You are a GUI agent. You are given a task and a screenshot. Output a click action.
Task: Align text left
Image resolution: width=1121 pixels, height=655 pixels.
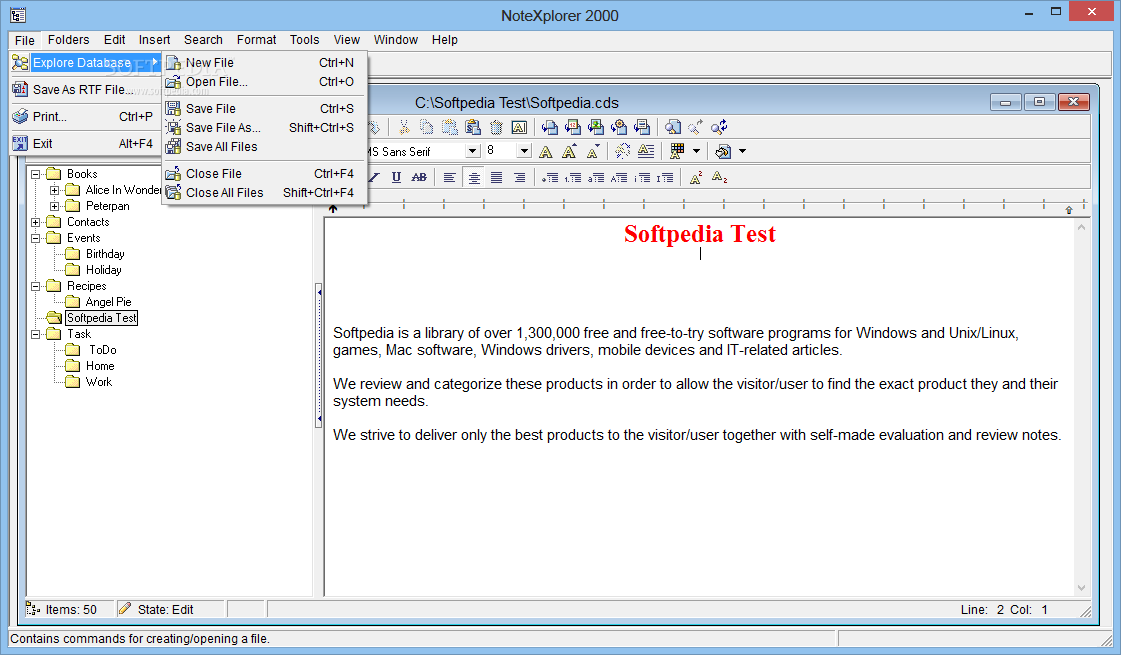tap(450, 177)
